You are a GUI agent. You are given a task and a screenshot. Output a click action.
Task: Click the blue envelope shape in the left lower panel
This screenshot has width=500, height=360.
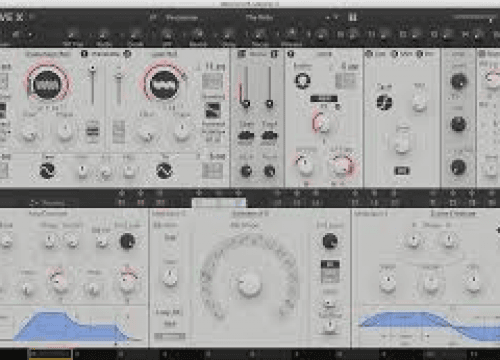pos(72,327)
